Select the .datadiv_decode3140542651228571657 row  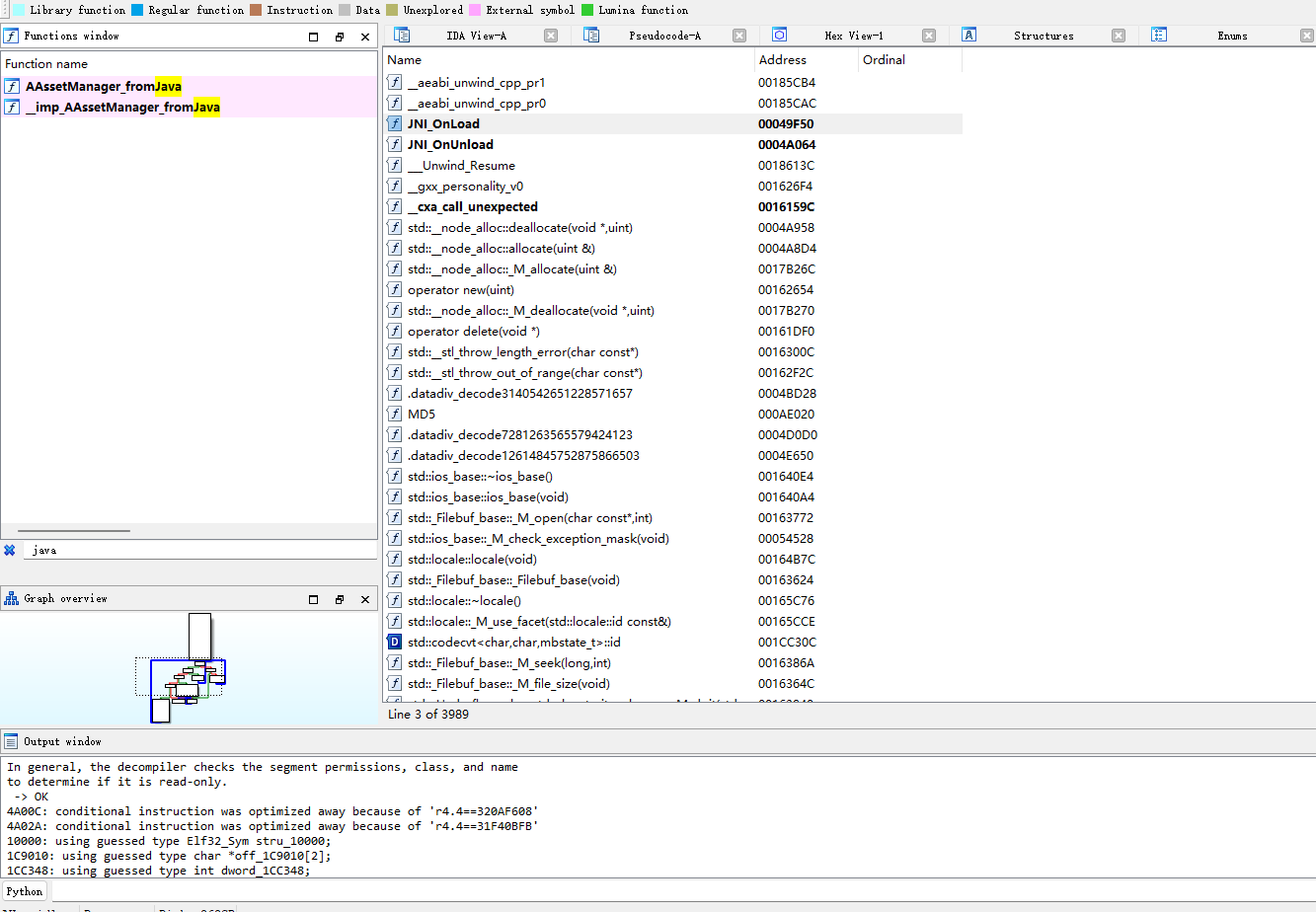[x=672, y=393]
